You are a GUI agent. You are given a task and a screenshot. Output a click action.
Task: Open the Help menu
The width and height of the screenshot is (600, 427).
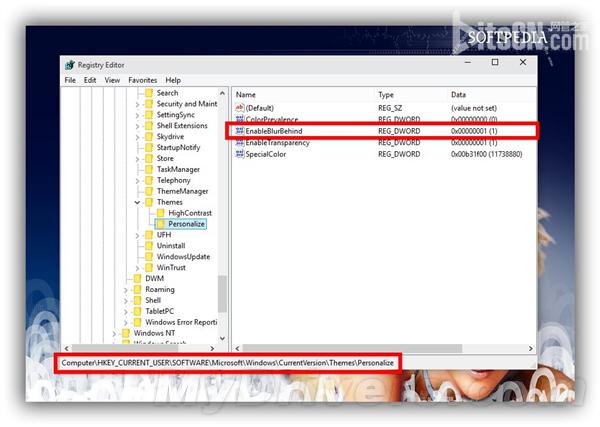pyautogui.click(x=173, y=80)
